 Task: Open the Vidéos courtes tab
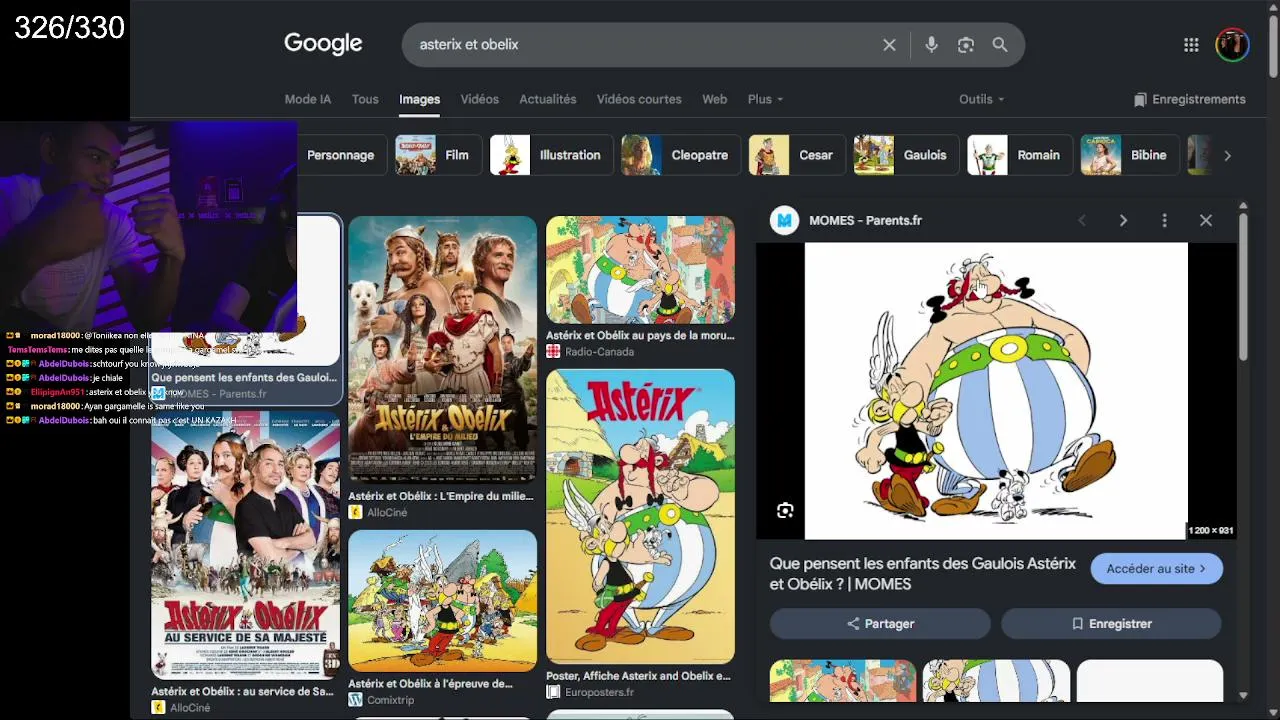pyautogui.click(x=639, y=99)
